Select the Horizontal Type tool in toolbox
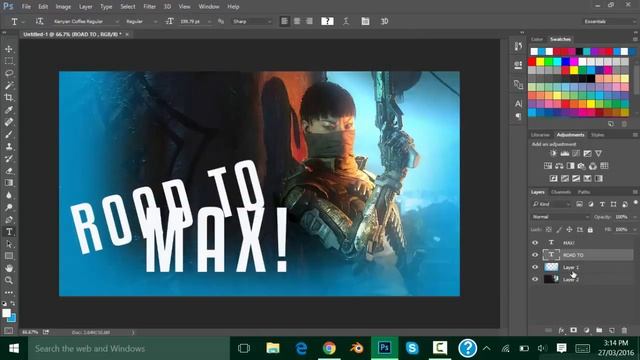This screenshot has height=360, width=640. (x=9, y=232)
